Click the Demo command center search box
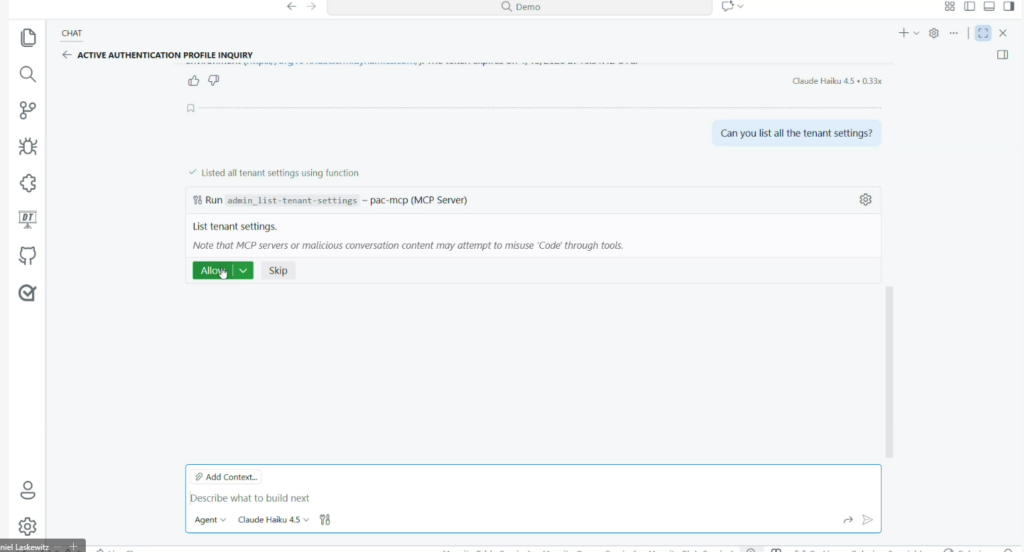This screenshot has width=1024, height=552. click(x=519, y=7)
